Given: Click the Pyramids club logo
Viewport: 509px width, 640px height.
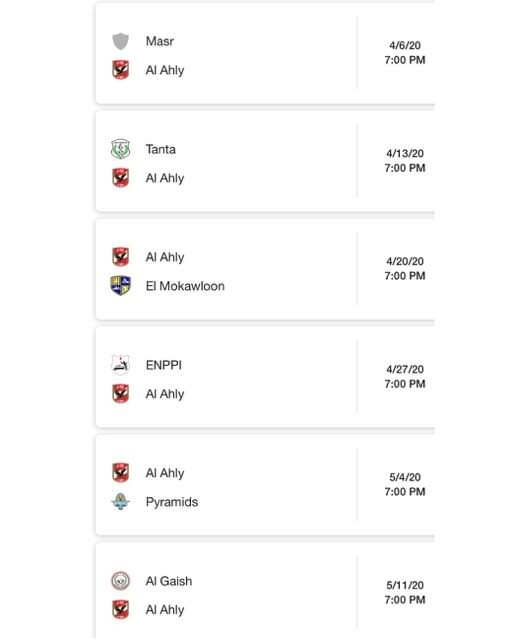Looking at the screenshot, I should click(120, 501).
